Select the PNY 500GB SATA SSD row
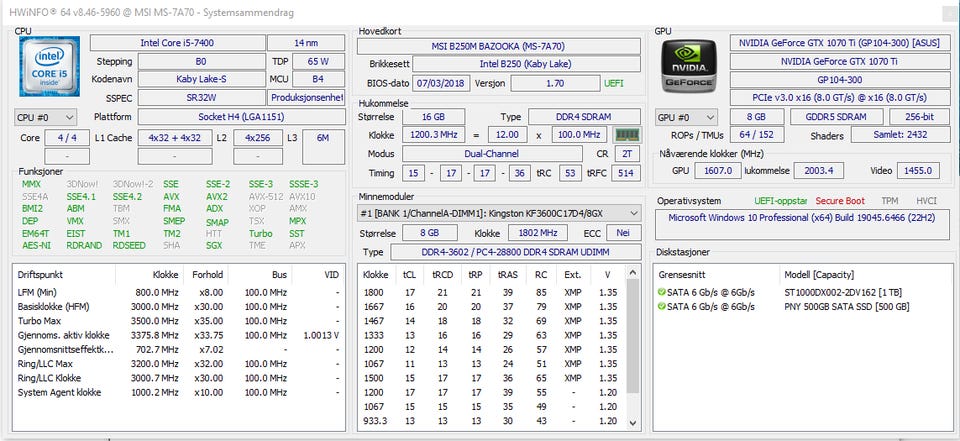The image size is (960, 441). coord(803,307)
